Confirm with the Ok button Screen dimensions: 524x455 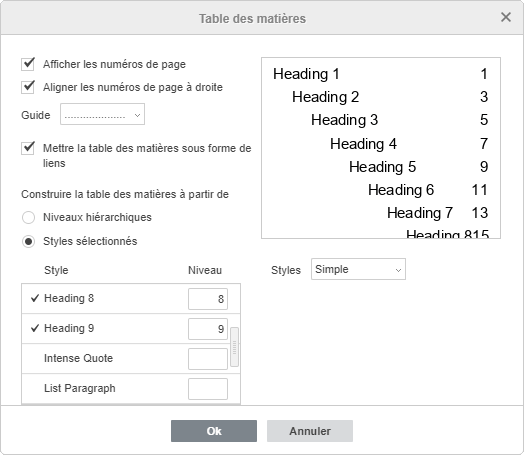click(x=214, y=431)
